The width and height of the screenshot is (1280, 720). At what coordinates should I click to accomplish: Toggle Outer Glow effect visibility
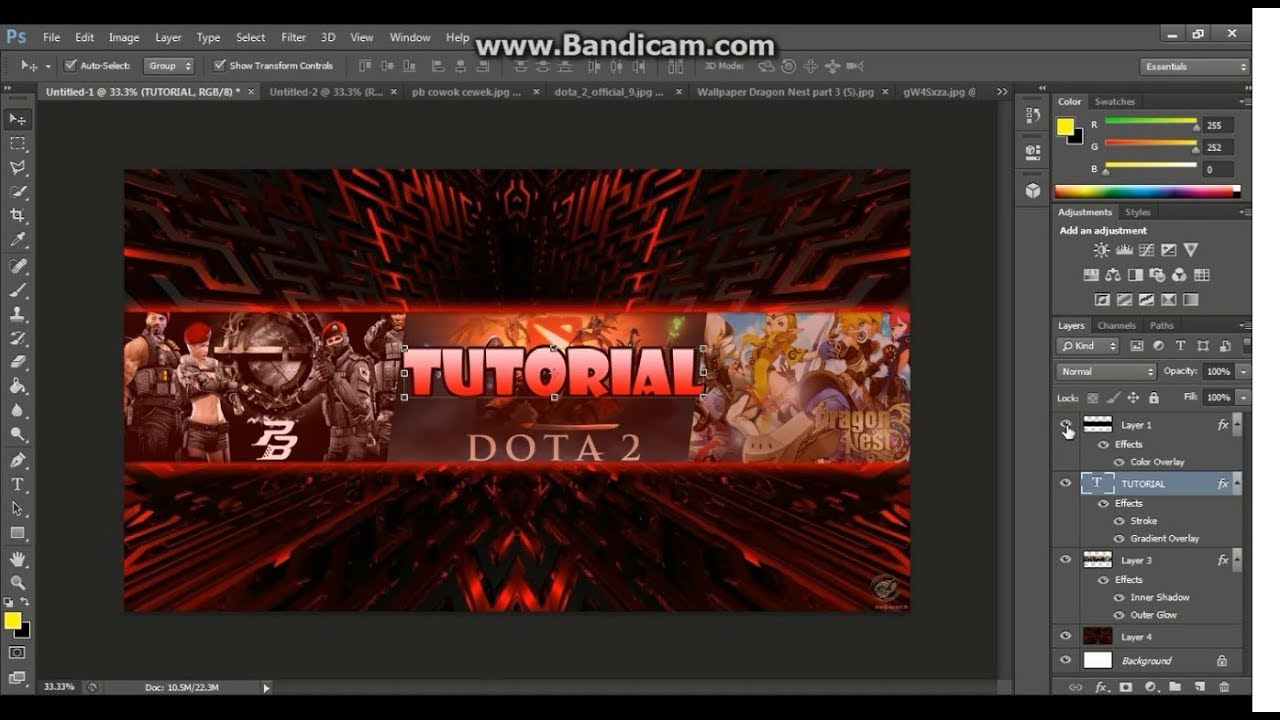click(x=1119, y=615)
